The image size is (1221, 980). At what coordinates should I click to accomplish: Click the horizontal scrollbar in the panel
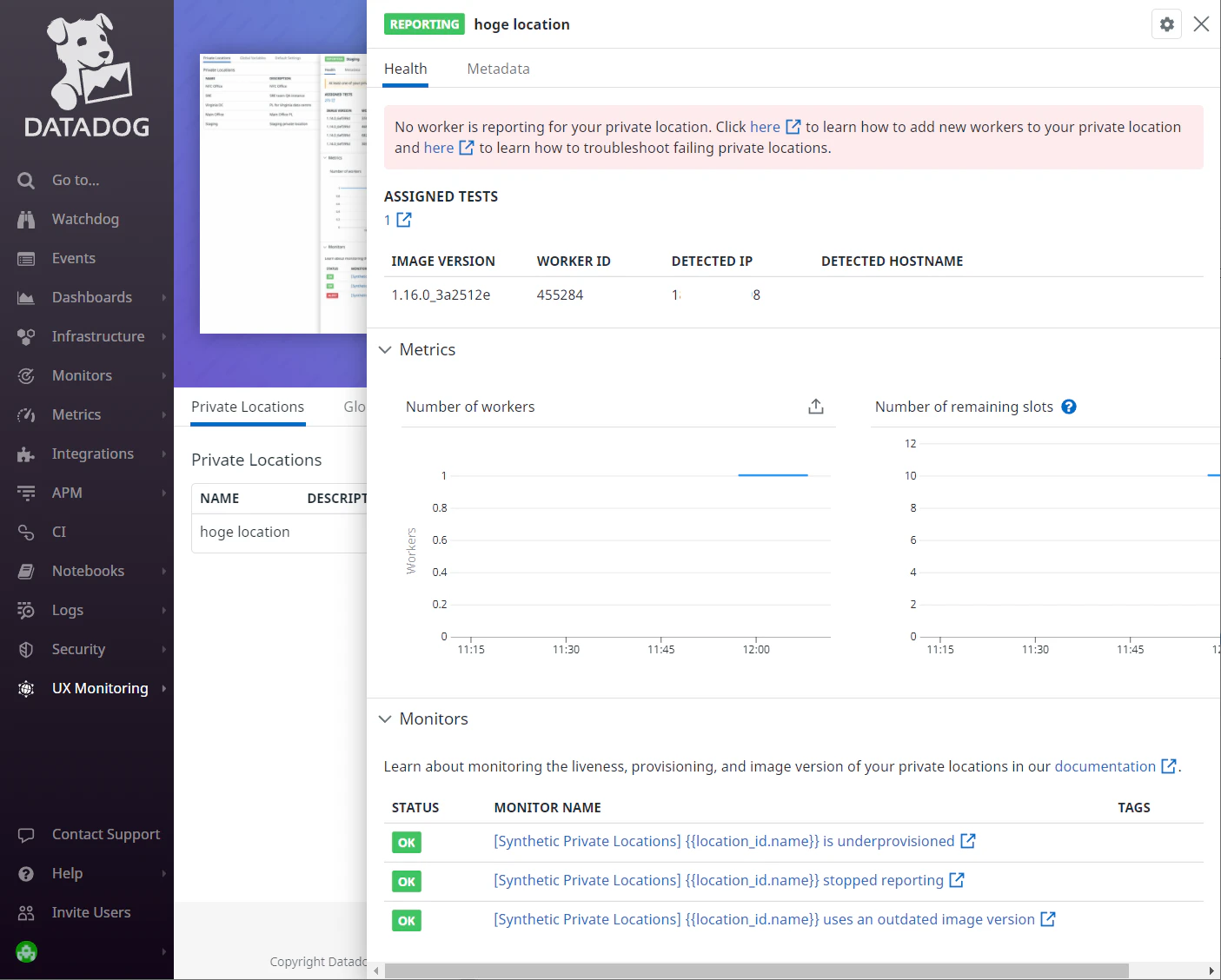[756, 970]
